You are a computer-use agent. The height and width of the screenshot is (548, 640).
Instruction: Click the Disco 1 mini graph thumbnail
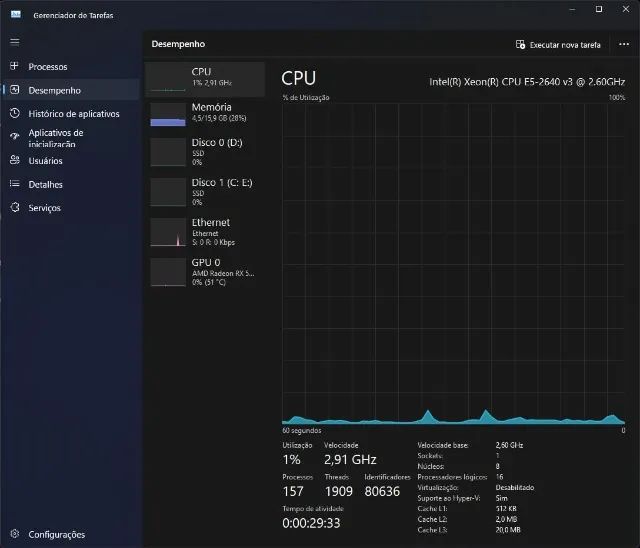168,192
